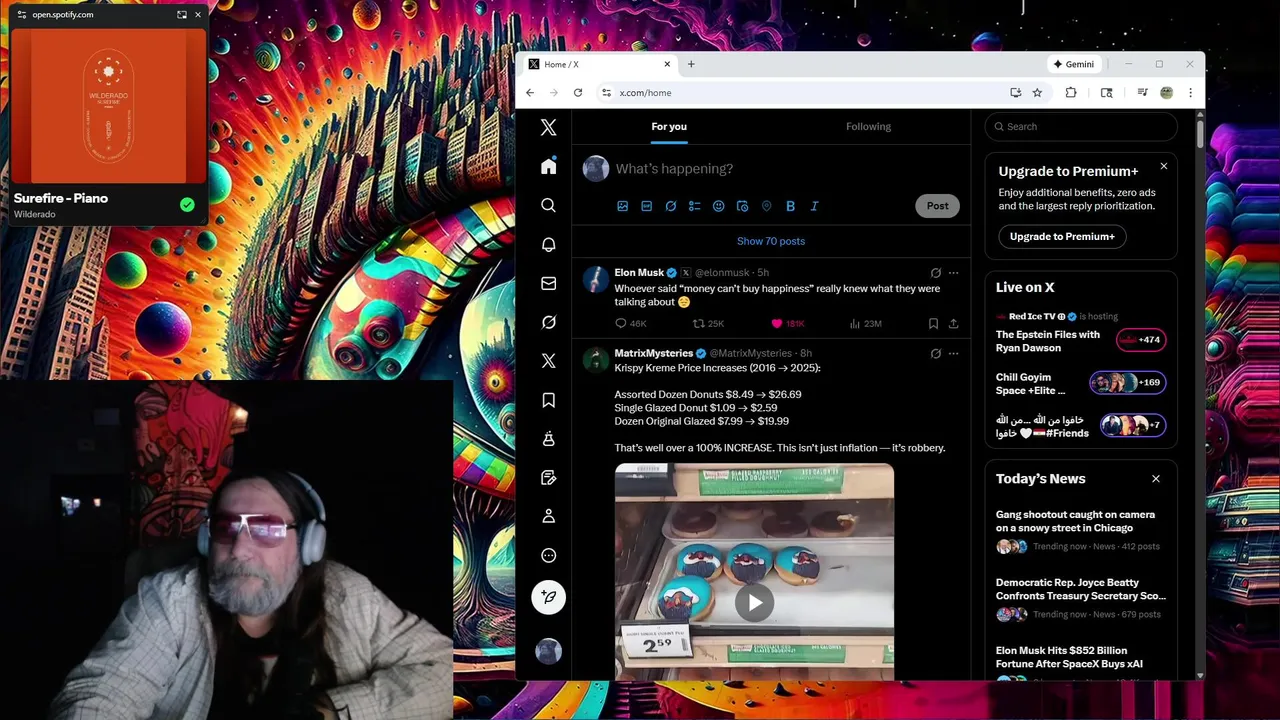The width and height of the screenshot is (1280, 720).
Task: Bookmark Elon Musk's post
Action: click(x=933, y=323)
